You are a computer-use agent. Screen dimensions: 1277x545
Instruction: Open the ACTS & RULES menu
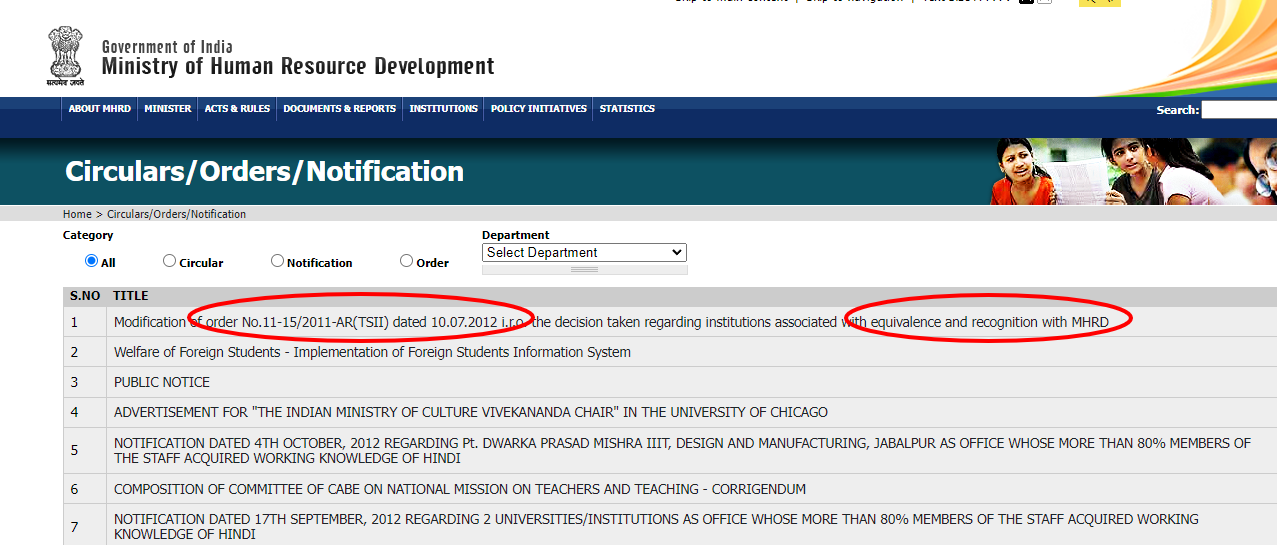pos(237,109)
